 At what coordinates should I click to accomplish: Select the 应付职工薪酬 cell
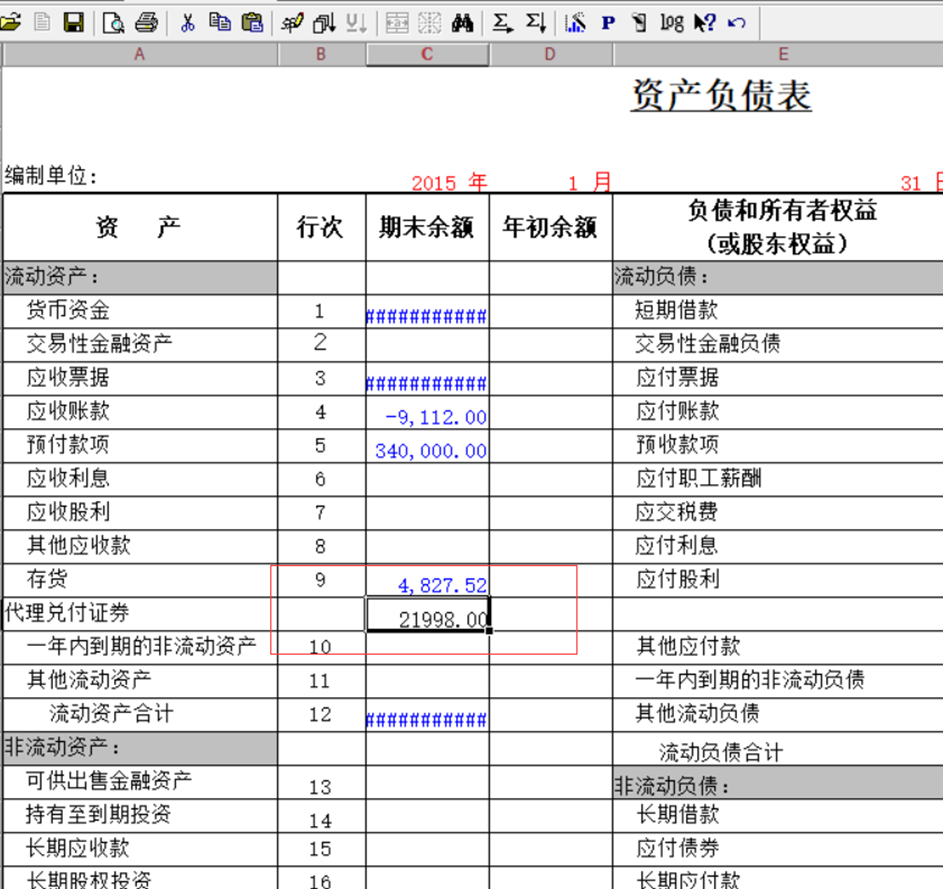pos(778,479)
